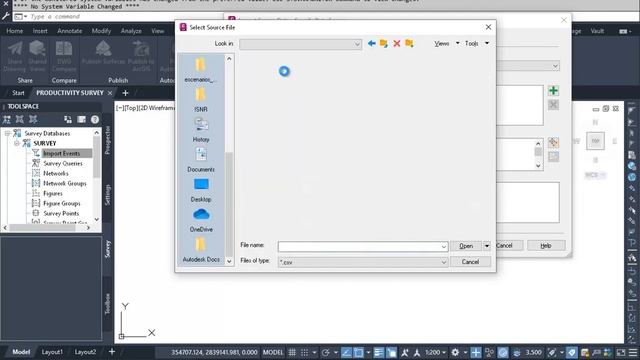Click Publish Surfaces ribbon icon
The image size is (640, 360).
tap(103, 53)
